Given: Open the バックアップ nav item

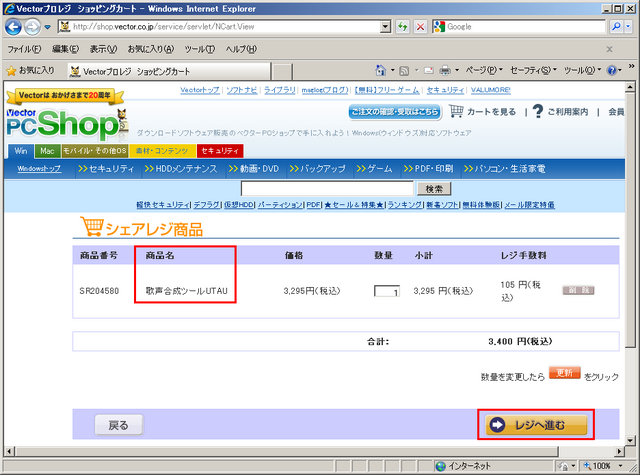Looking at the screenshot, I should tap(318, 169).
